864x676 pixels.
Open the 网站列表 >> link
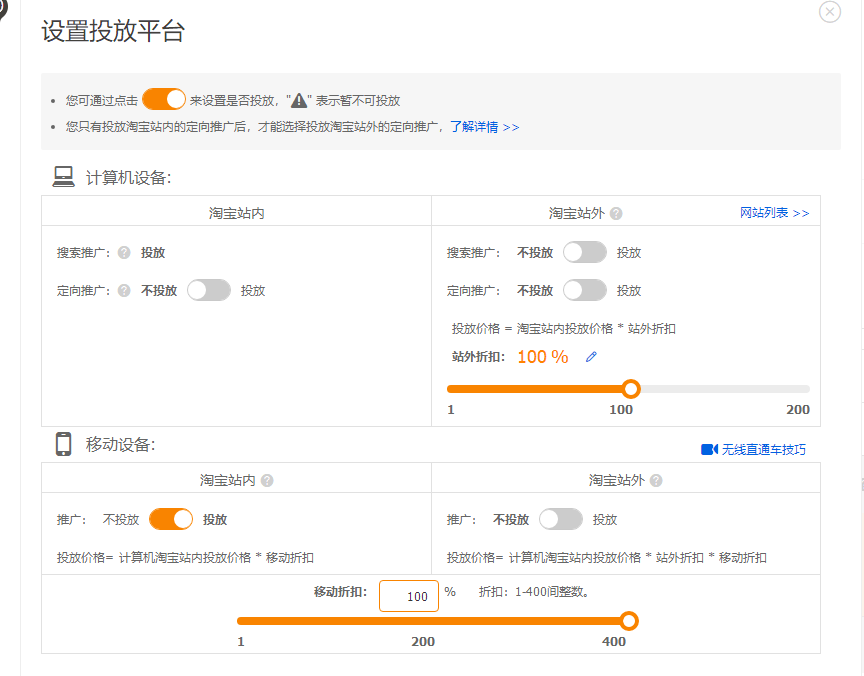tap(774, 213)
